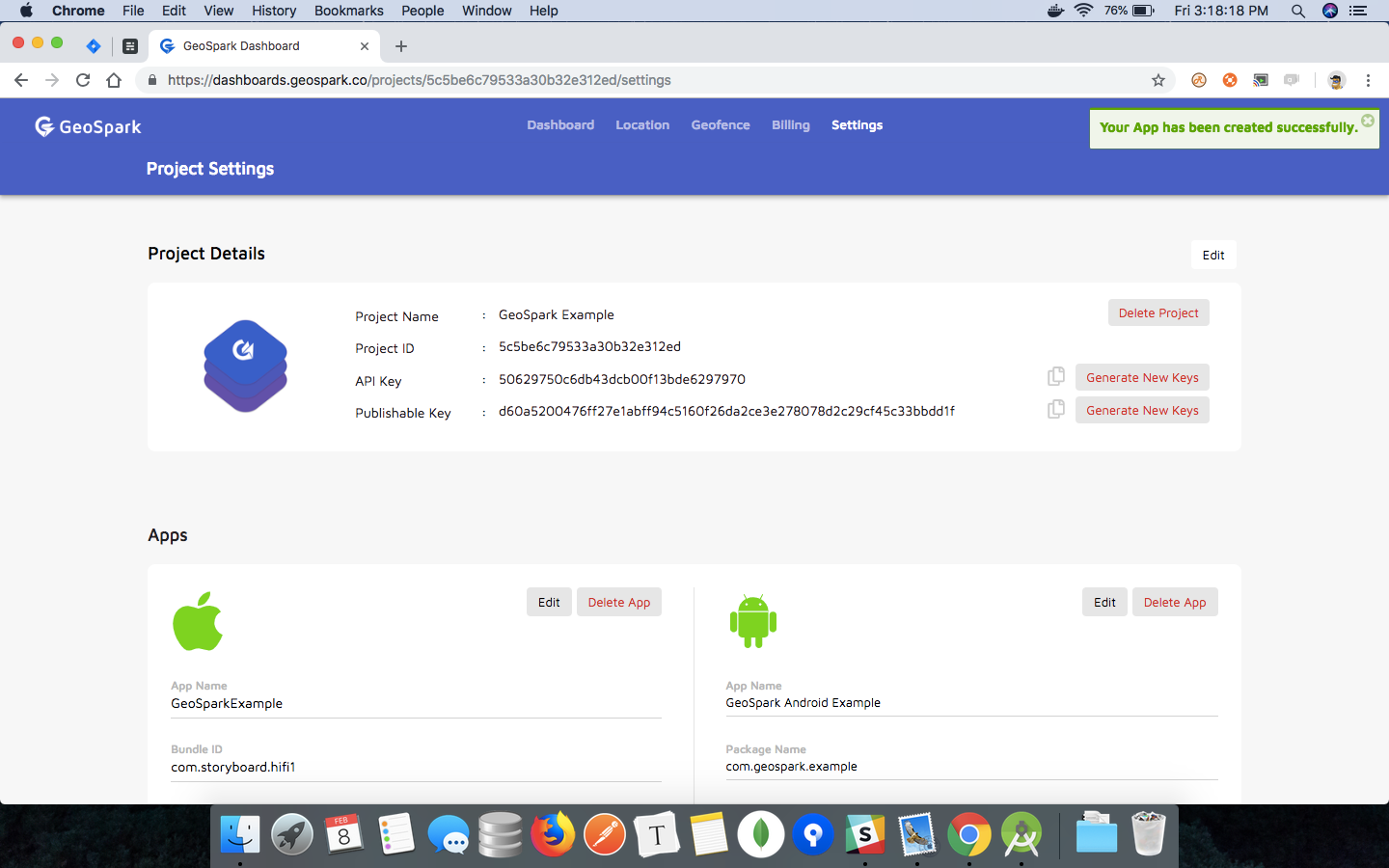
Task: Click the Package Name field com.geospark.example
Action: point(971,767)
